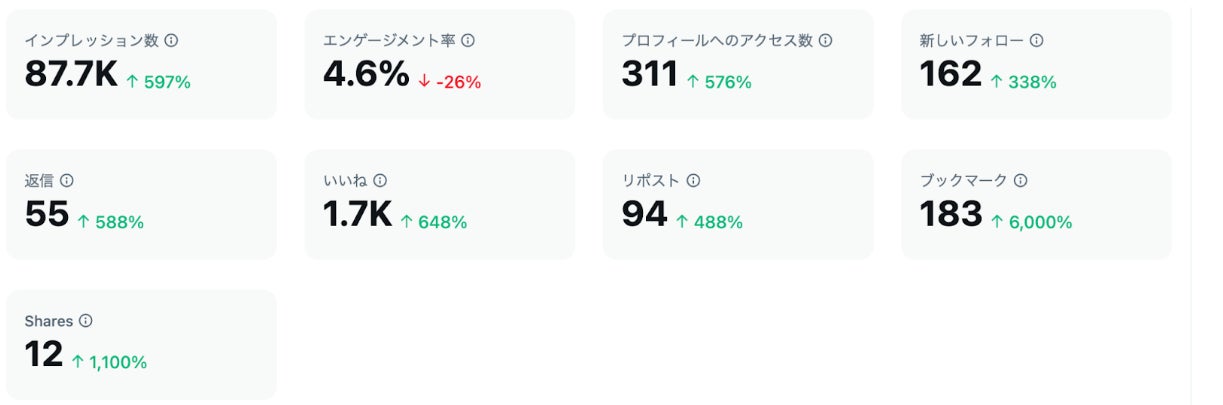
Task: Open info icon for プロフィールへのアクセス数
Action: [x=825, y=41]
